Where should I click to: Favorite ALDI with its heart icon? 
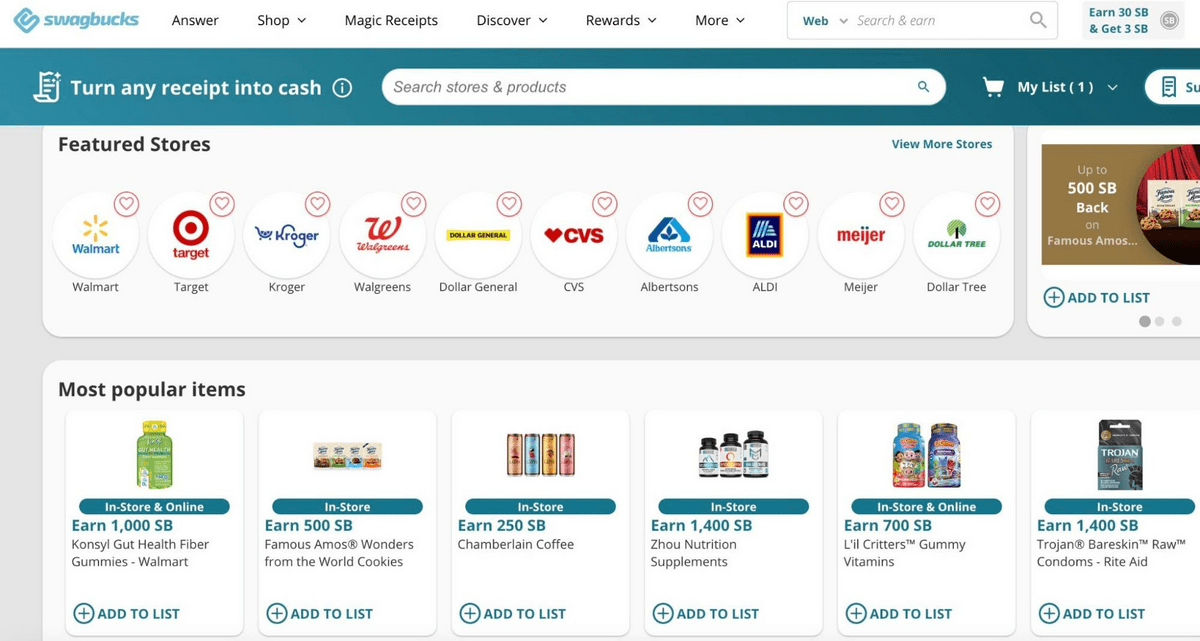pos(796,204)
